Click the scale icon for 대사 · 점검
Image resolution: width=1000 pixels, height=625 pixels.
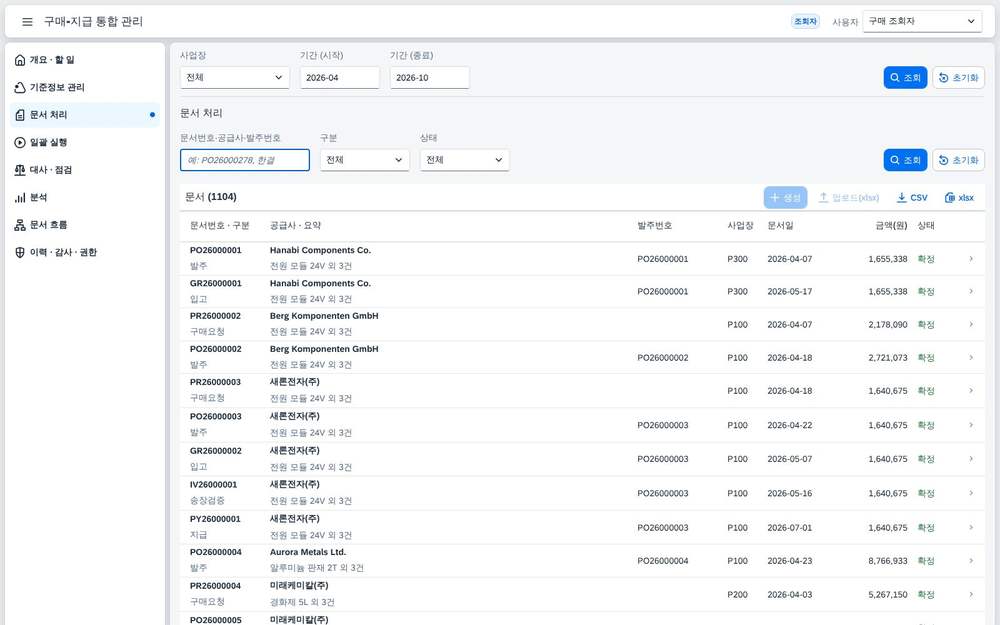(x=20, y=170)
